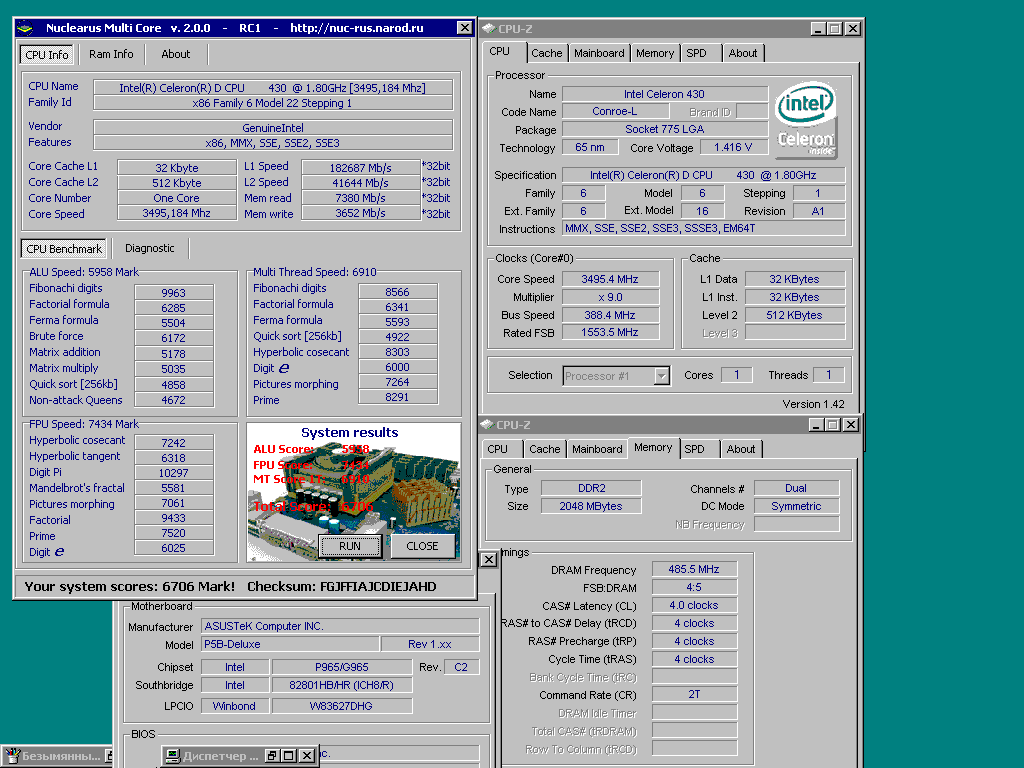
Task: Maximize the Memory CPU-Z window
Action: (833, 424)
